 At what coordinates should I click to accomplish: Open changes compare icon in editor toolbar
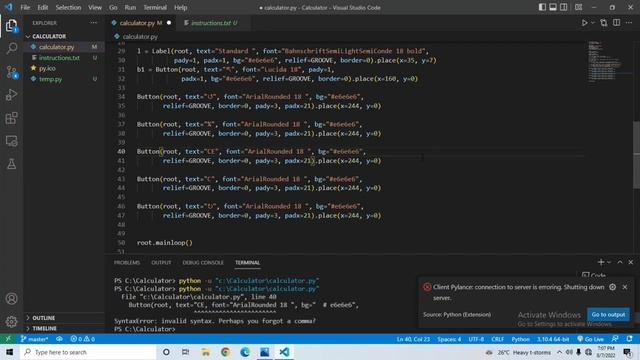coord(604,23)
